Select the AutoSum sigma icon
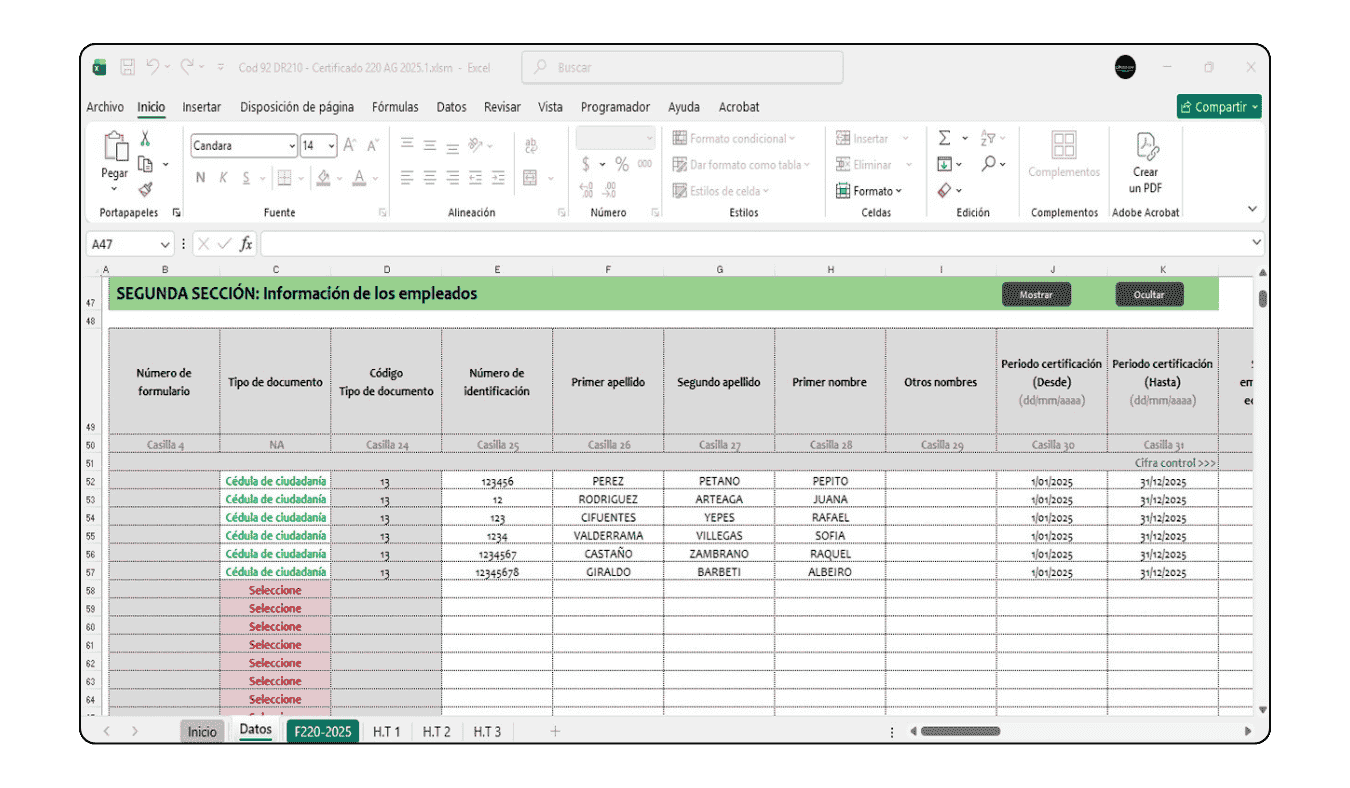Viewport: 1350px width, 788px height. pos(945,137)
